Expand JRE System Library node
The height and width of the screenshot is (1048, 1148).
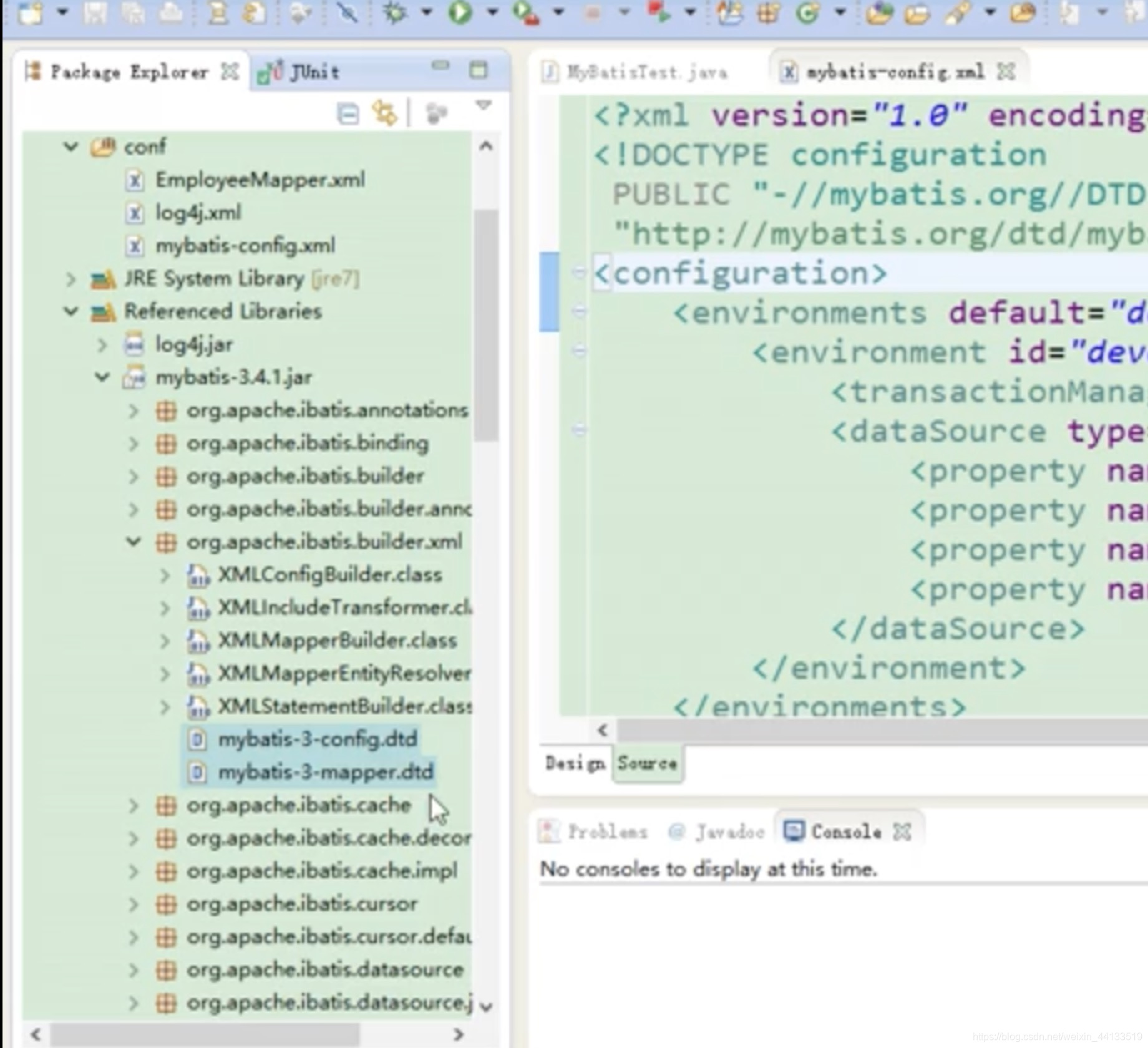pyautogui.click(x=71, y=279)
